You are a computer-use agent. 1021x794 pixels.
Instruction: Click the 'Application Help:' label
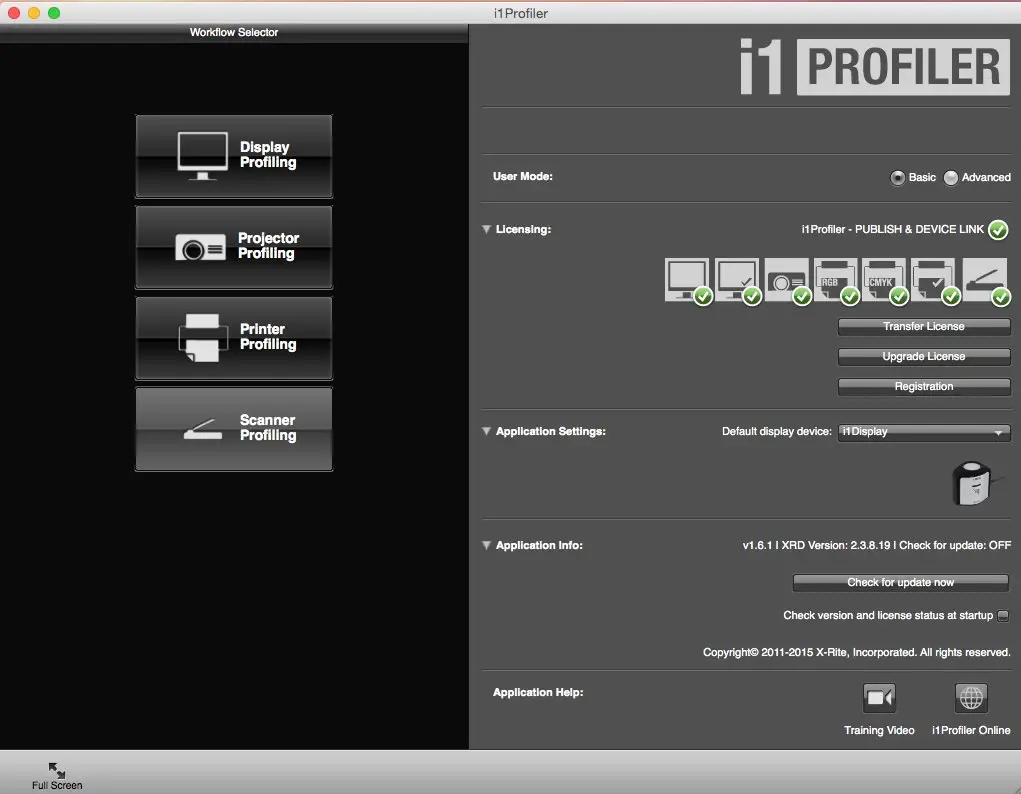(538, 692)
